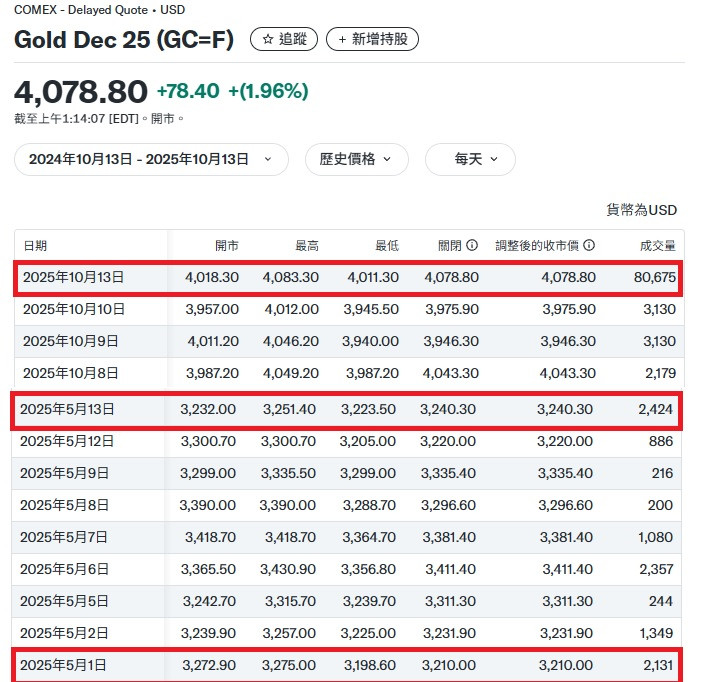Click the 日期 column header
Viewport: 721px width, 682px height.
35,245
